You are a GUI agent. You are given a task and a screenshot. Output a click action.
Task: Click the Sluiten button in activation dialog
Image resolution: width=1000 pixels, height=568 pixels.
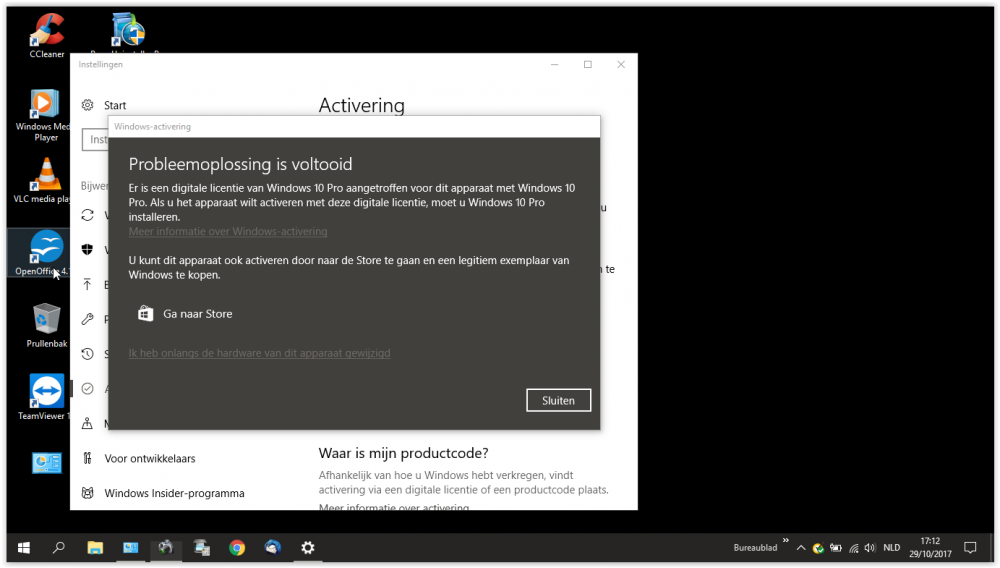click(x=558, y=400)
